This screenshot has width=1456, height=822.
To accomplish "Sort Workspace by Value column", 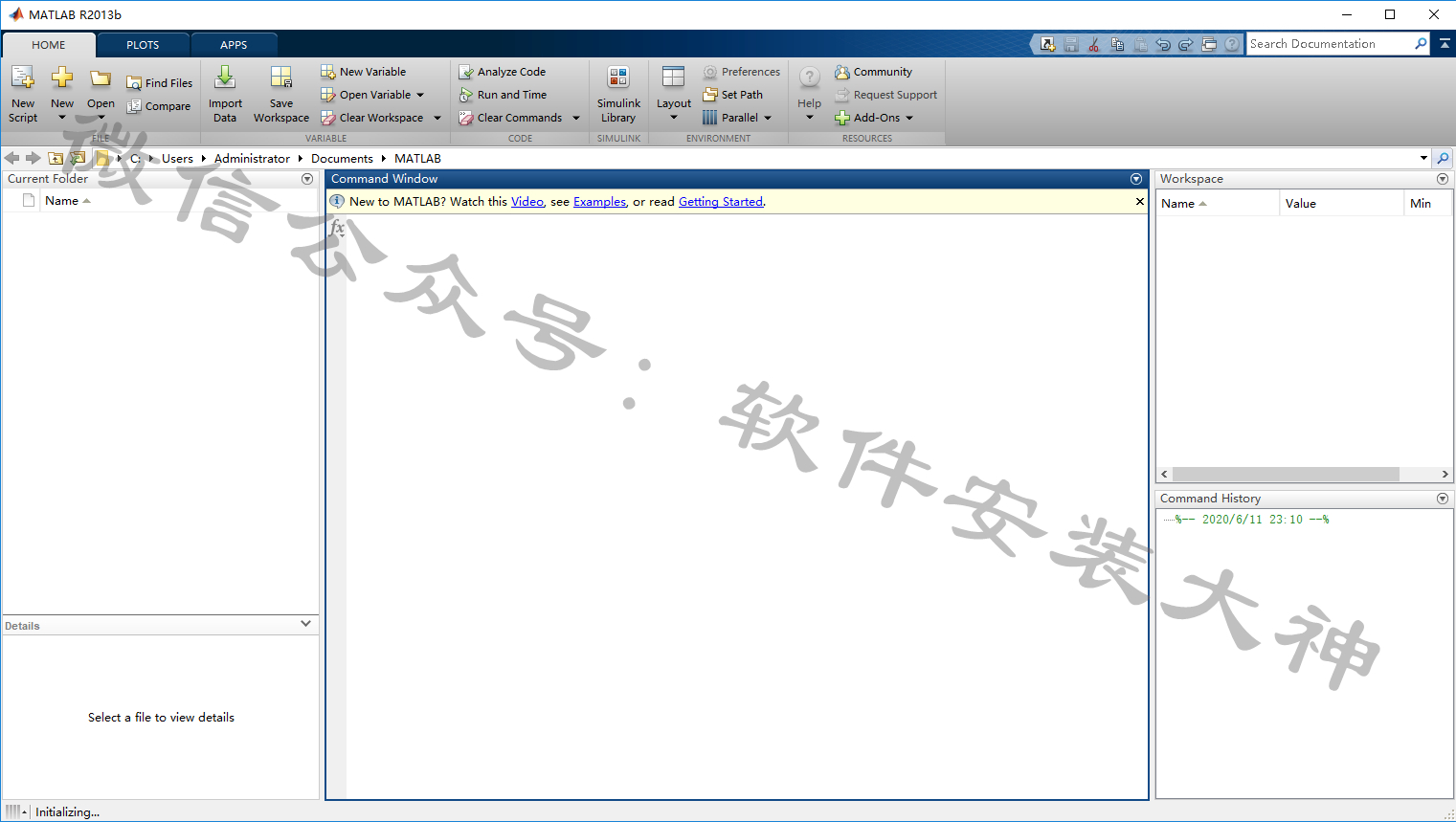I will tap(1341, 203).
